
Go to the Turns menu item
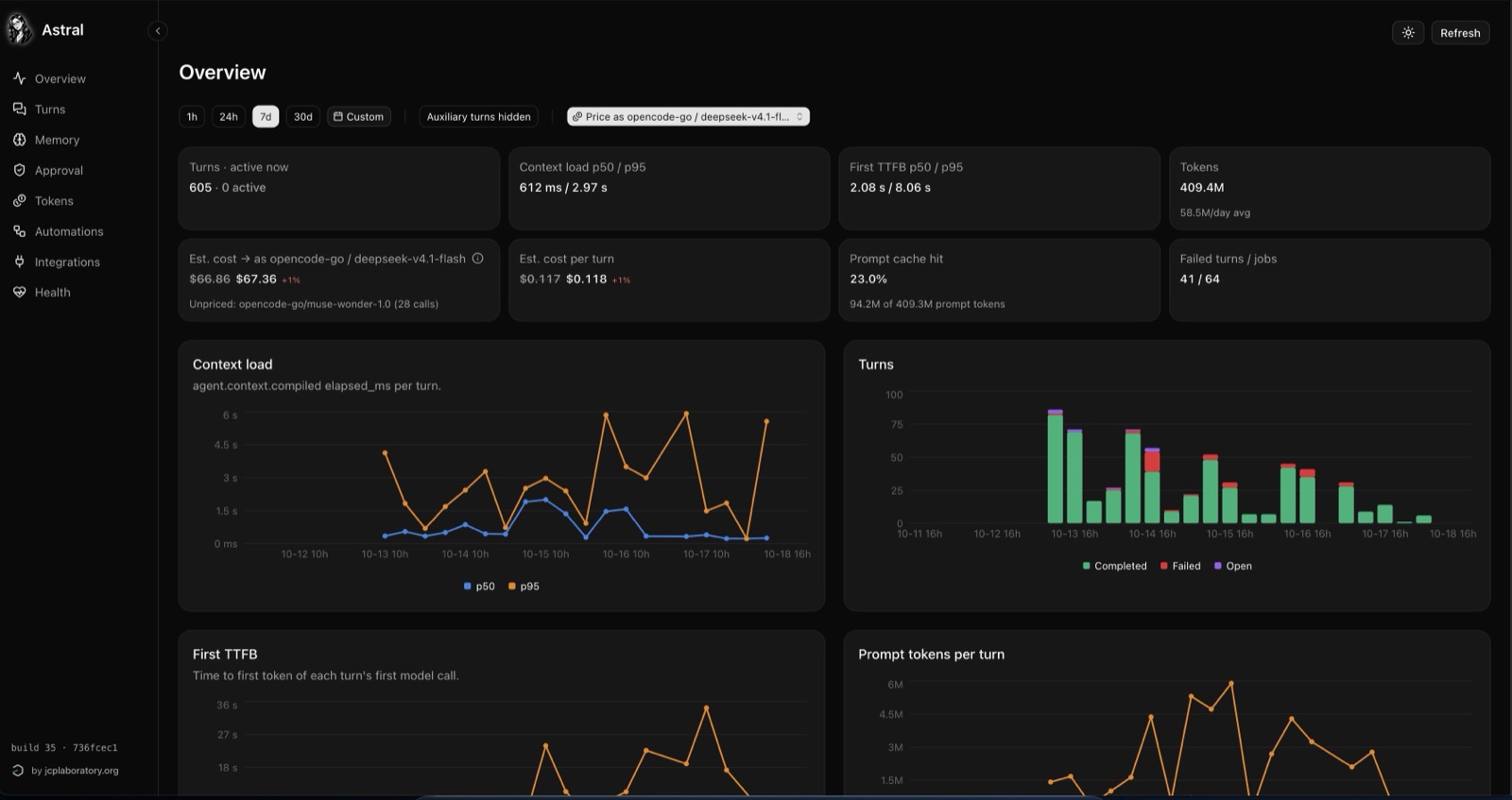50,109
